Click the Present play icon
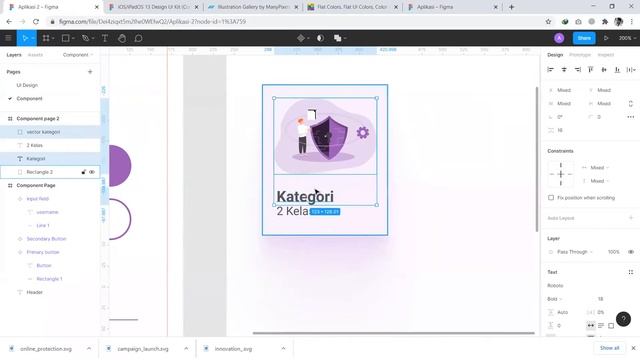This screenshot has width=640, height=360. (606, 38)
